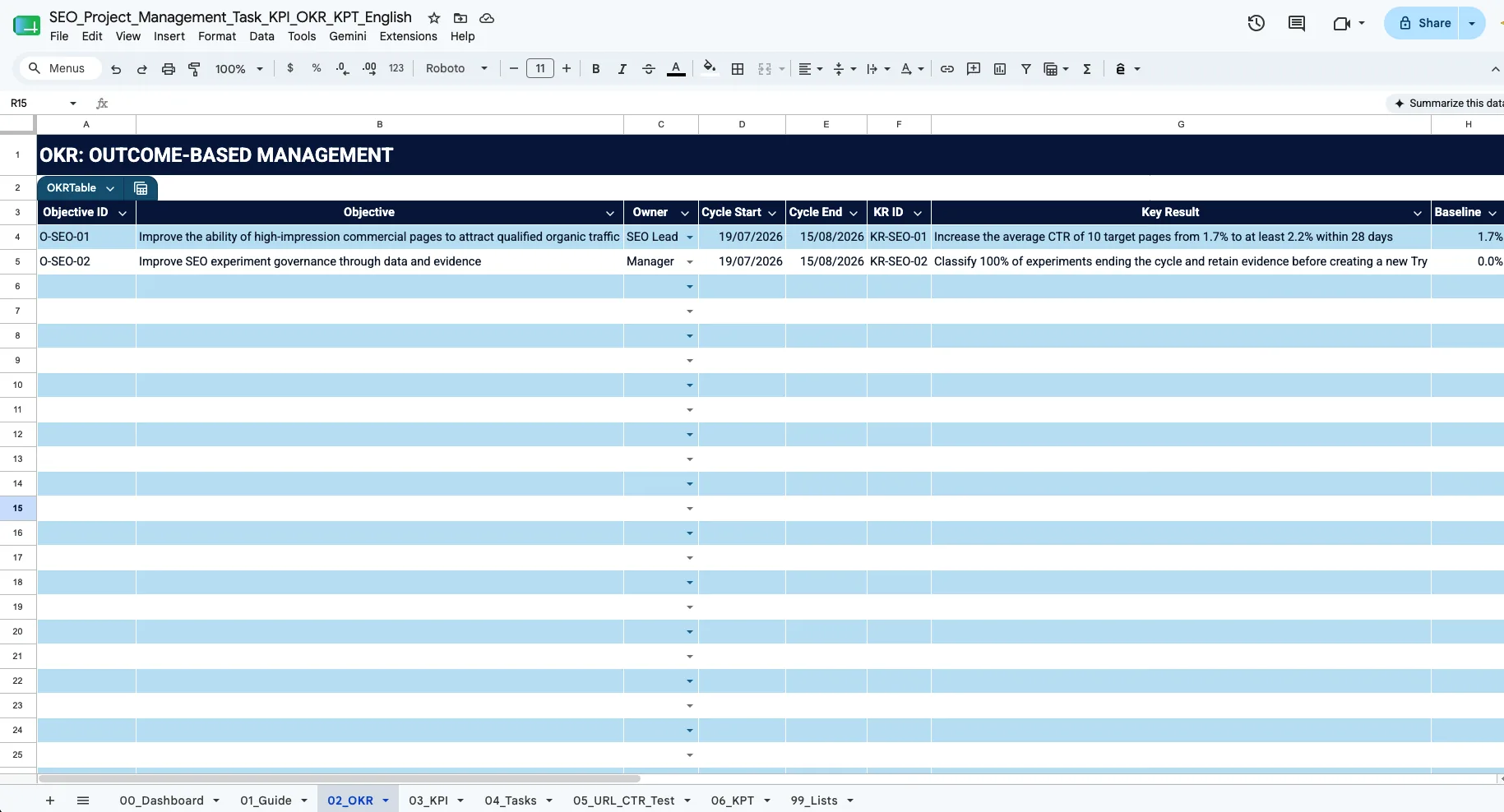
Task: Open the Format menu
Action: [x=217, y=36]
